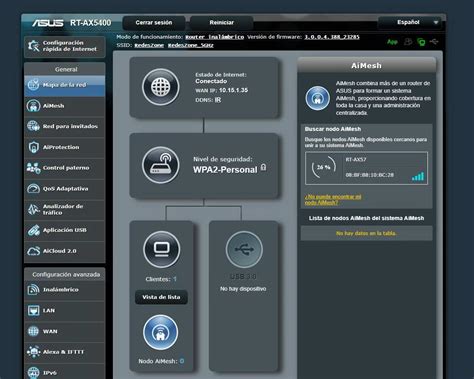474x379 pixels.
Task: Click the USB status icon in header
Action: tap(434, 42)
